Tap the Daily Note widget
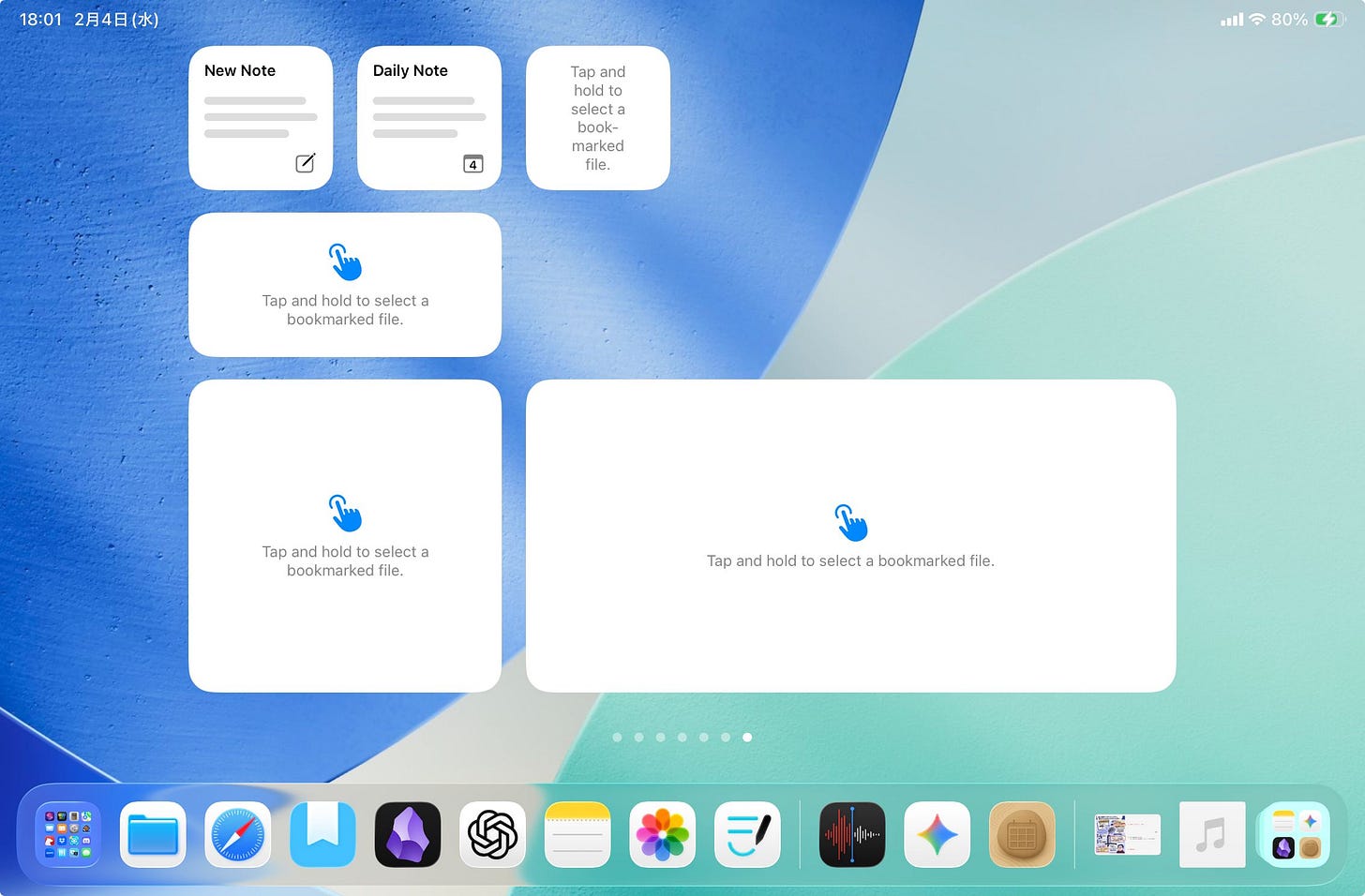 [x=429, y=118]
